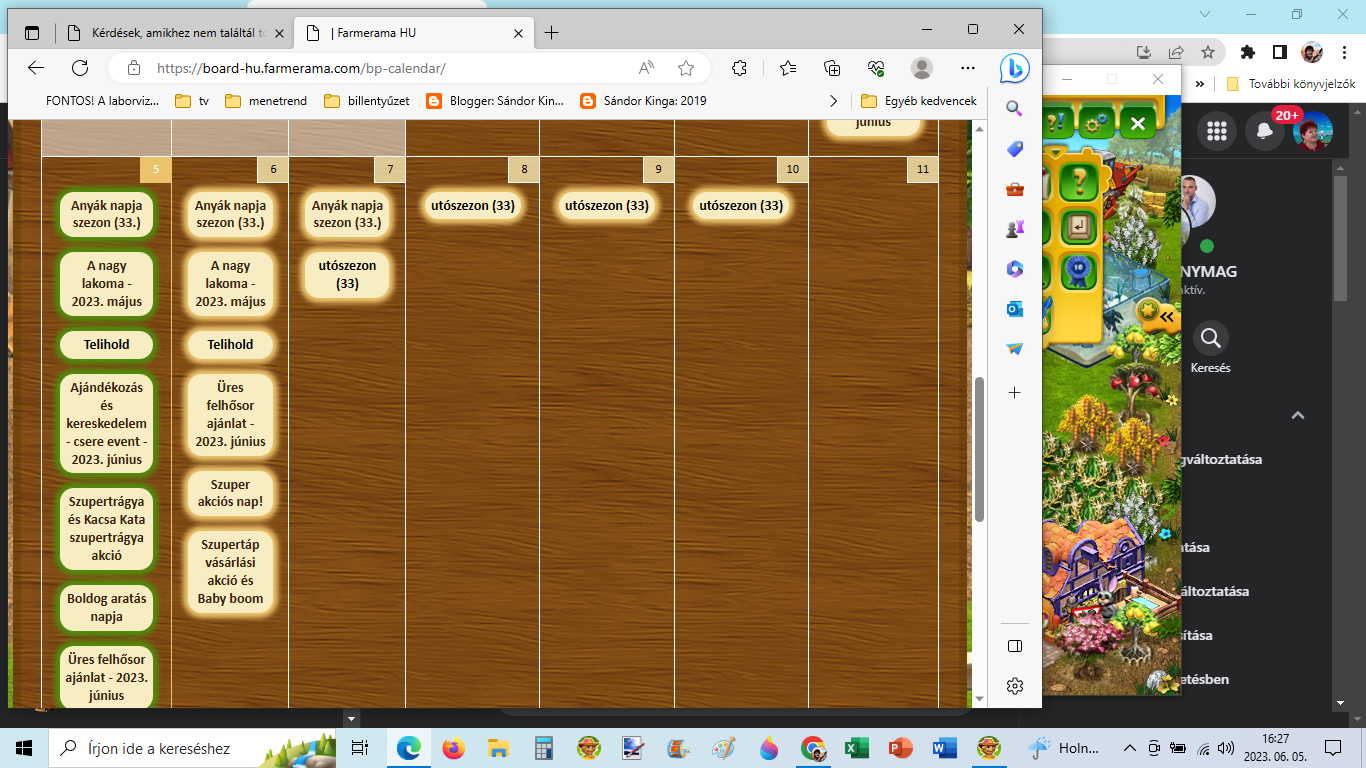The width and height of the screenshot is (1366, 768).
Task: Add page to favorites with star icon
Action: [686, 68]
